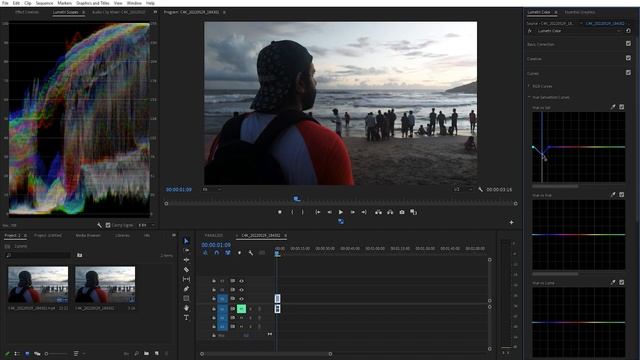Image resolution: width=640 pixels, height=360 pixels.
Task: Open the File menu
Action: click(5, 3)
